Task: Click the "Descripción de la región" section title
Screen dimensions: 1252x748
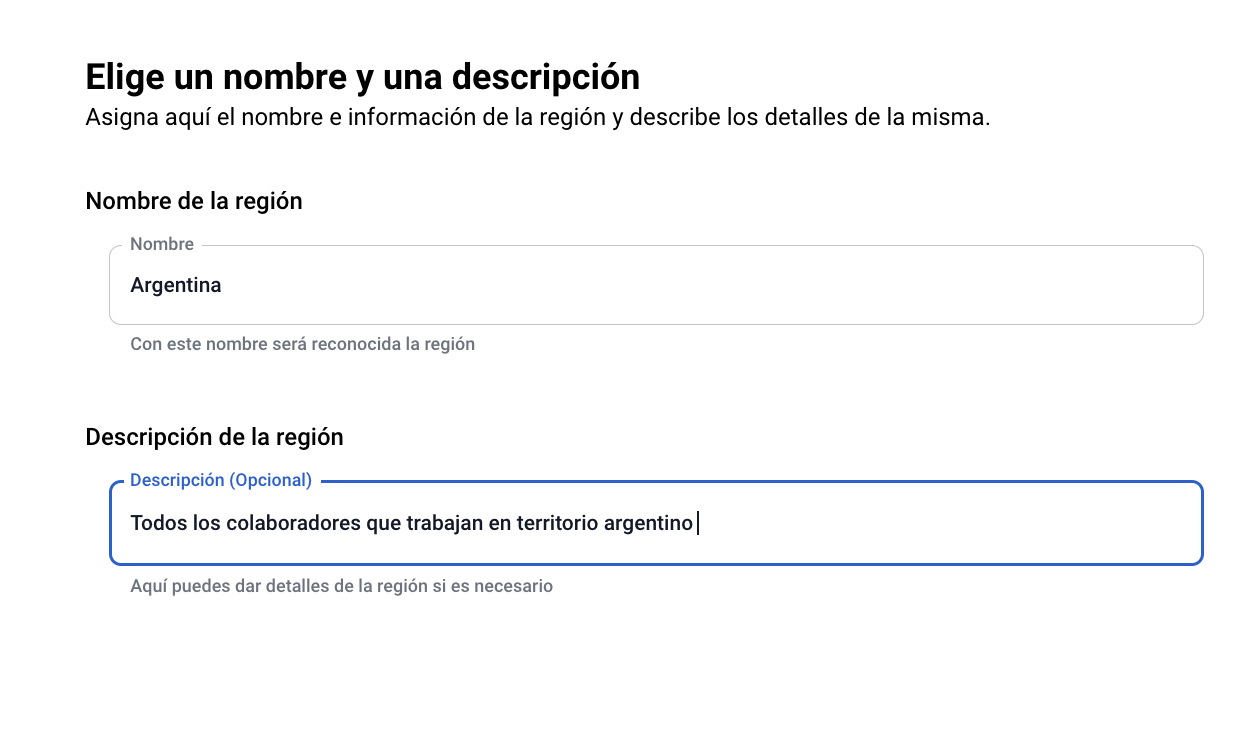Action: (214, 437)
